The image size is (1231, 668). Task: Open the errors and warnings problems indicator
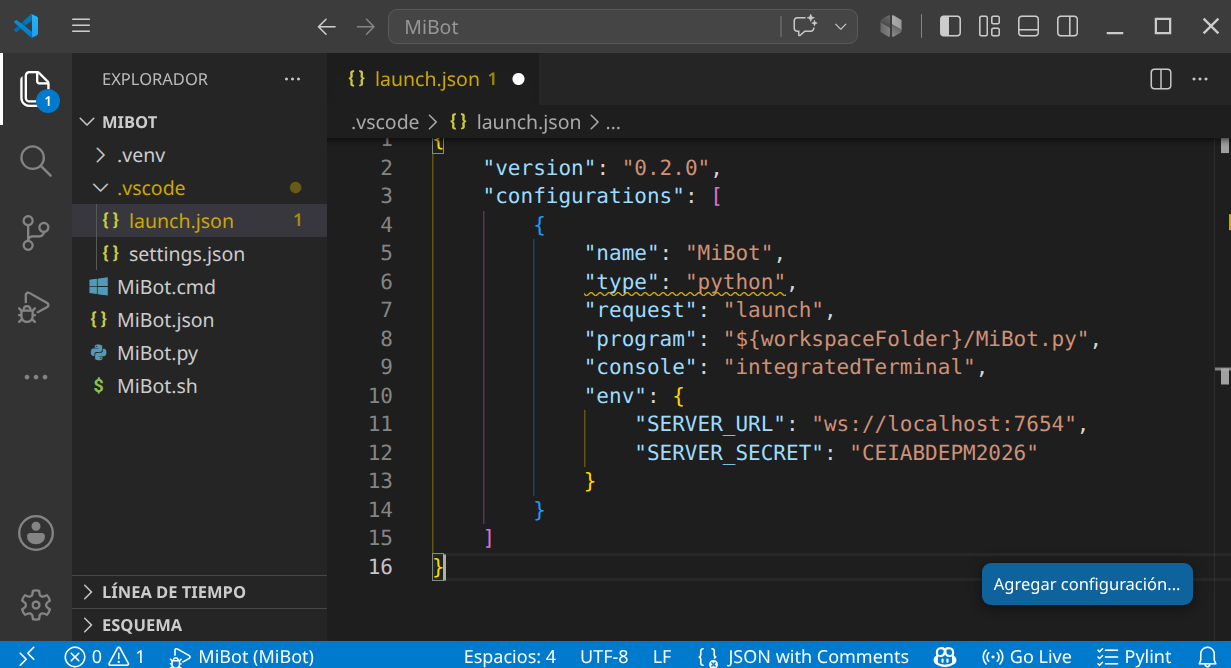[x=105, y=656]
